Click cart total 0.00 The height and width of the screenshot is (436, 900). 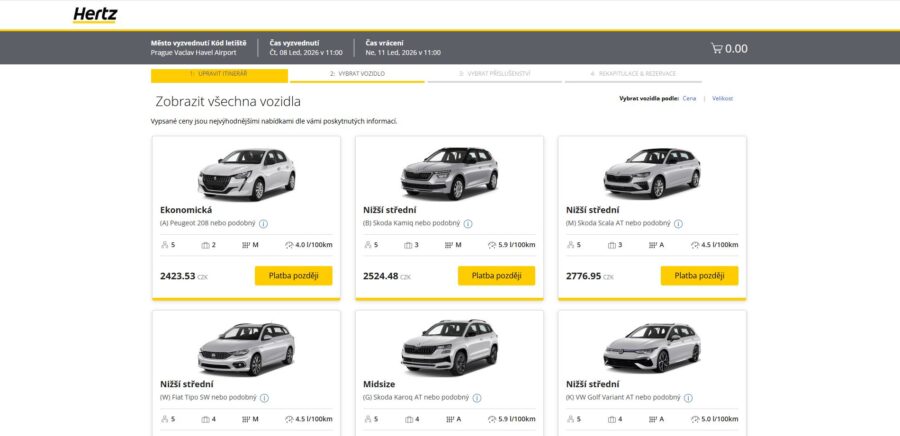pyautogui.click(x=736, y=49)
